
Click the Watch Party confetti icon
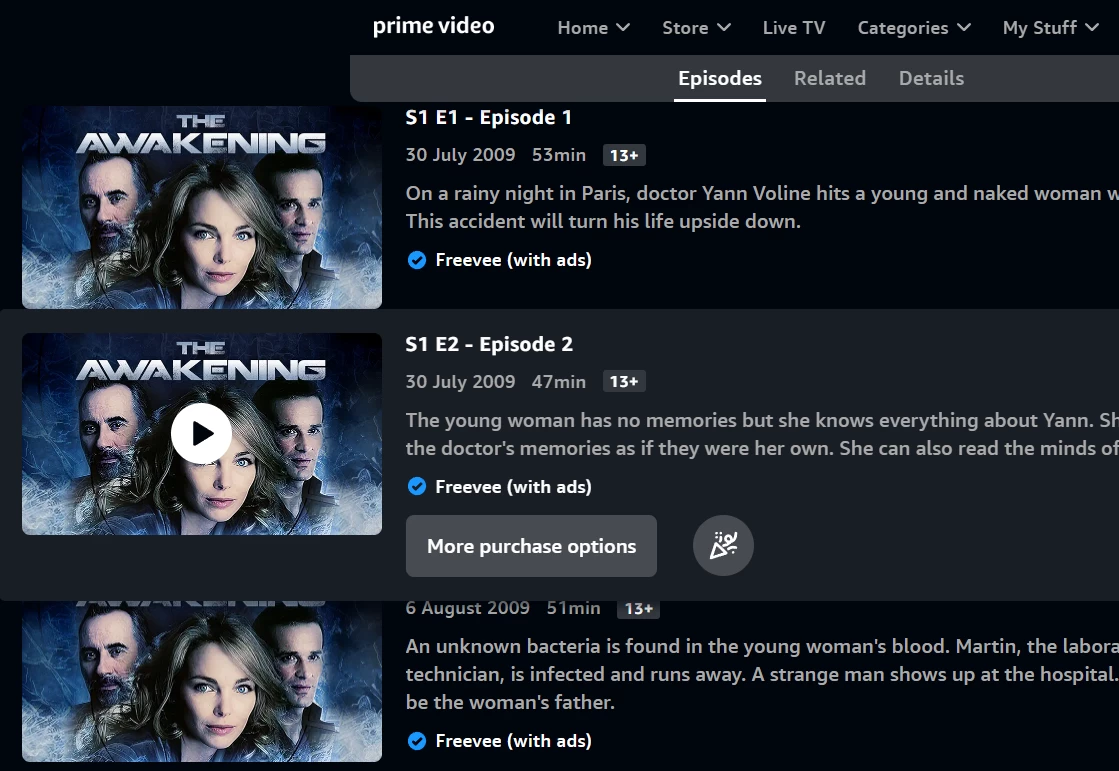723,546
